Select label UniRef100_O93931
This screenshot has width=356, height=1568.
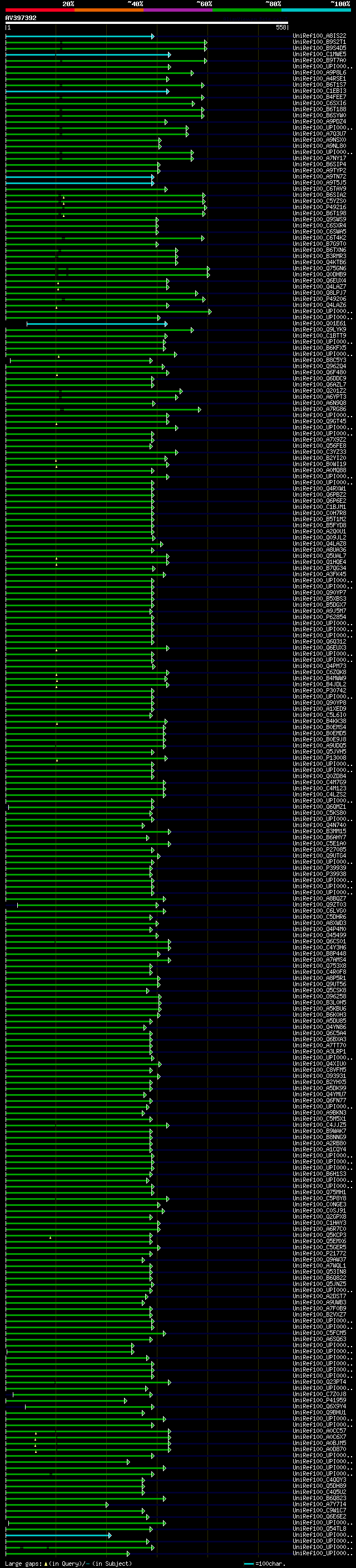319,1076
